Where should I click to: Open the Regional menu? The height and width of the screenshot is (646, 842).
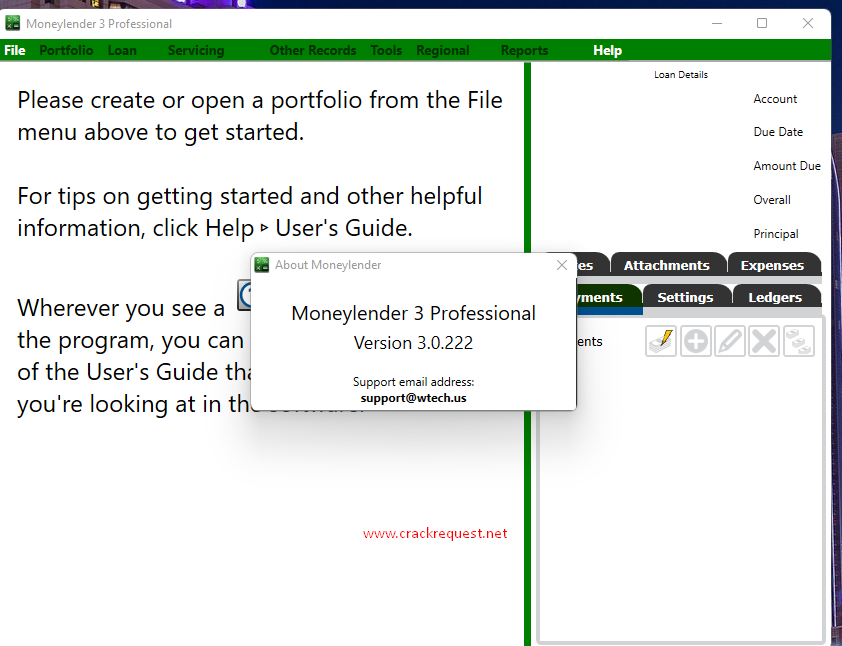pos(442,50)
